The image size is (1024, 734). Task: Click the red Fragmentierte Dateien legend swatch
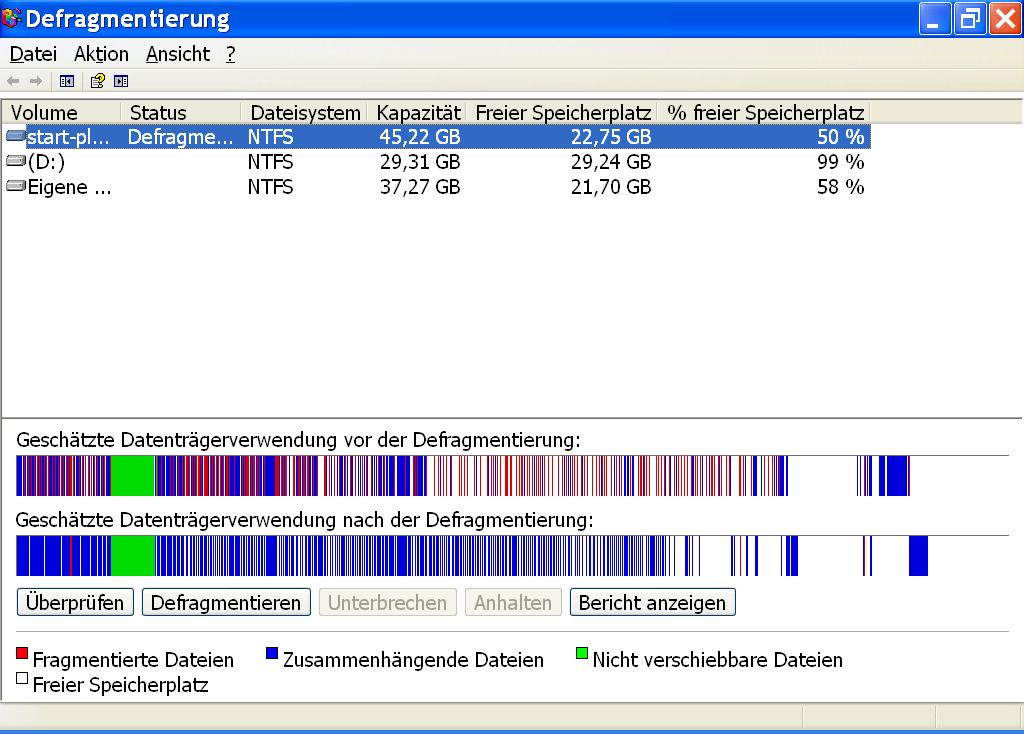(x=22, y=653)
